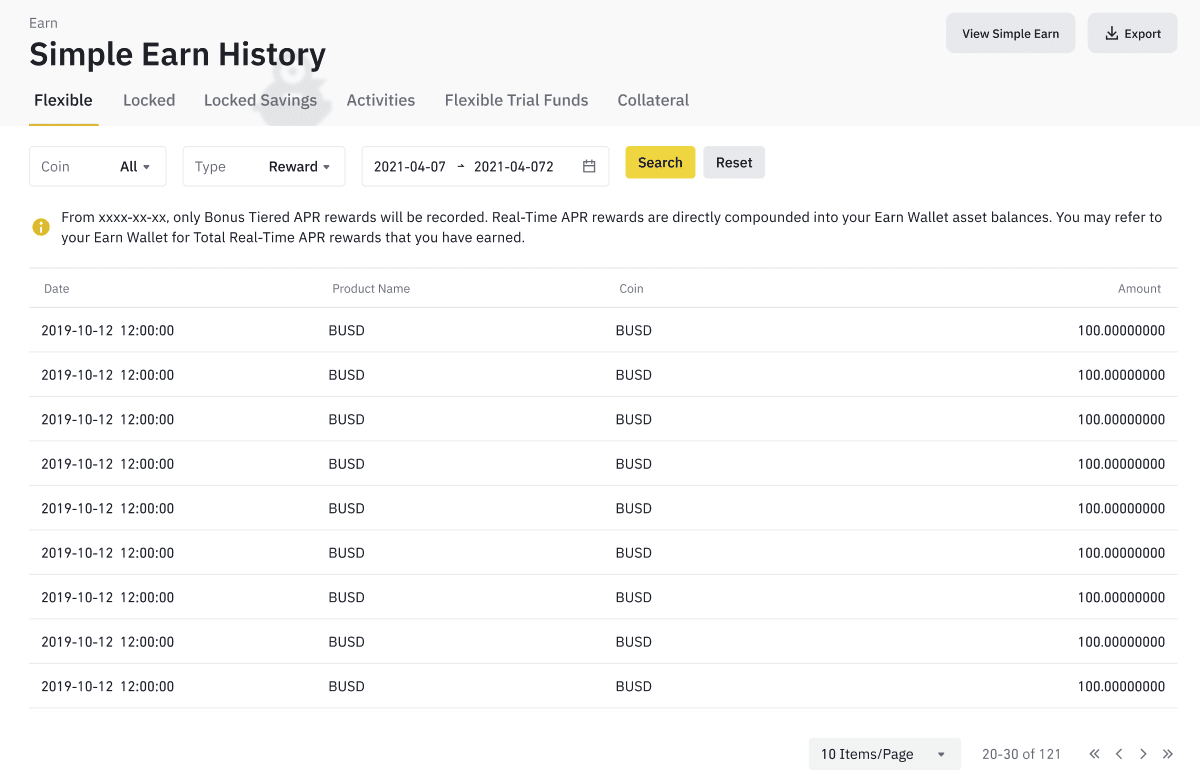Go to the previous results page

tap(1119, 754)
